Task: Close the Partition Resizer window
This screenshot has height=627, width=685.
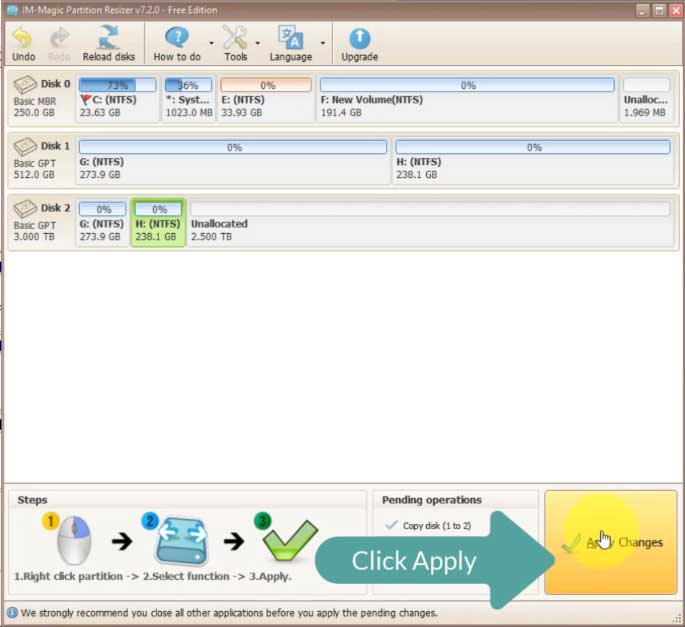Action: click(x=676, y=10)
